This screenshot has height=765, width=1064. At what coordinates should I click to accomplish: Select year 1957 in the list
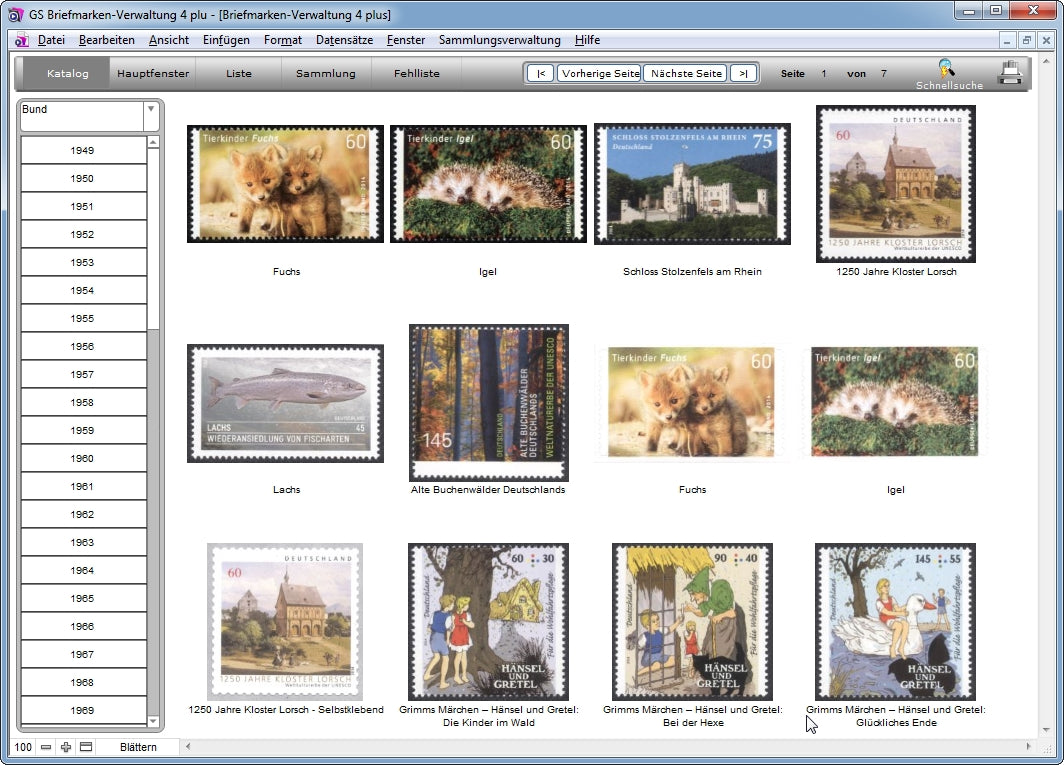click(83, 374)
